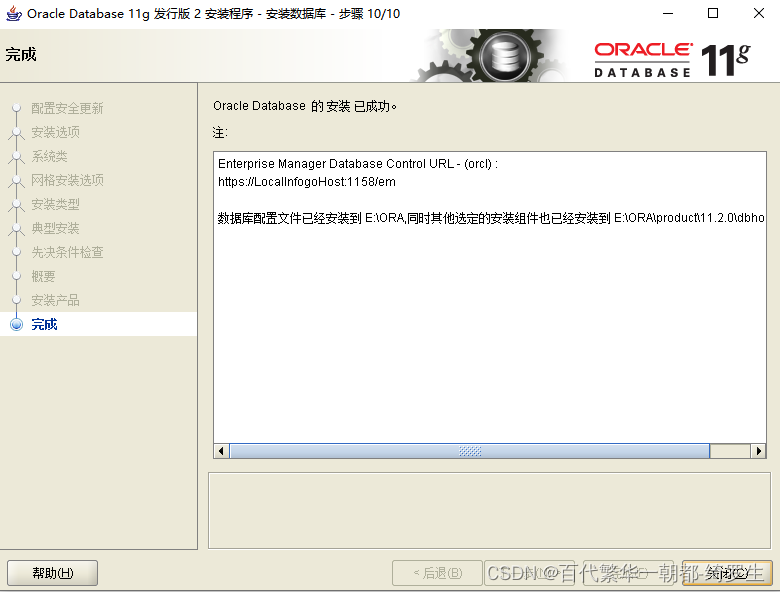Select the 系统类 step in sidebar
Image resolution: width=780 pixels, height=592 pixels.
click(x=49, y=156)
